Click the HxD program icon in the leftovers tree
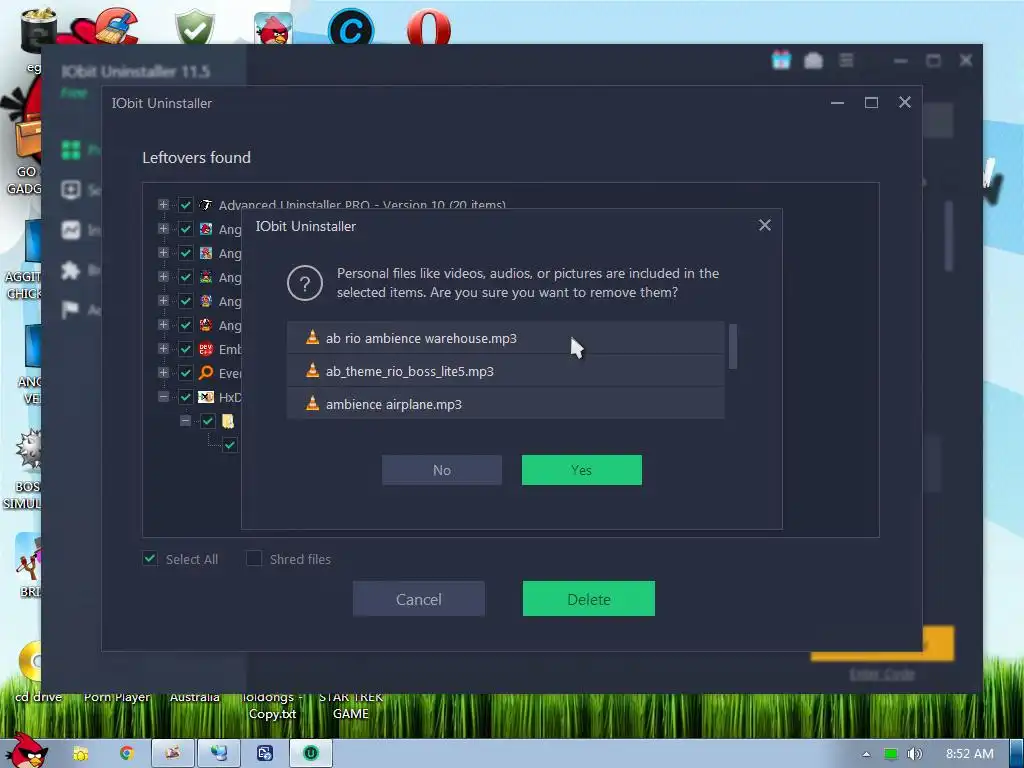Image resolution: width=1024 pixels, height=768 pixels. [x=206, y=397]
